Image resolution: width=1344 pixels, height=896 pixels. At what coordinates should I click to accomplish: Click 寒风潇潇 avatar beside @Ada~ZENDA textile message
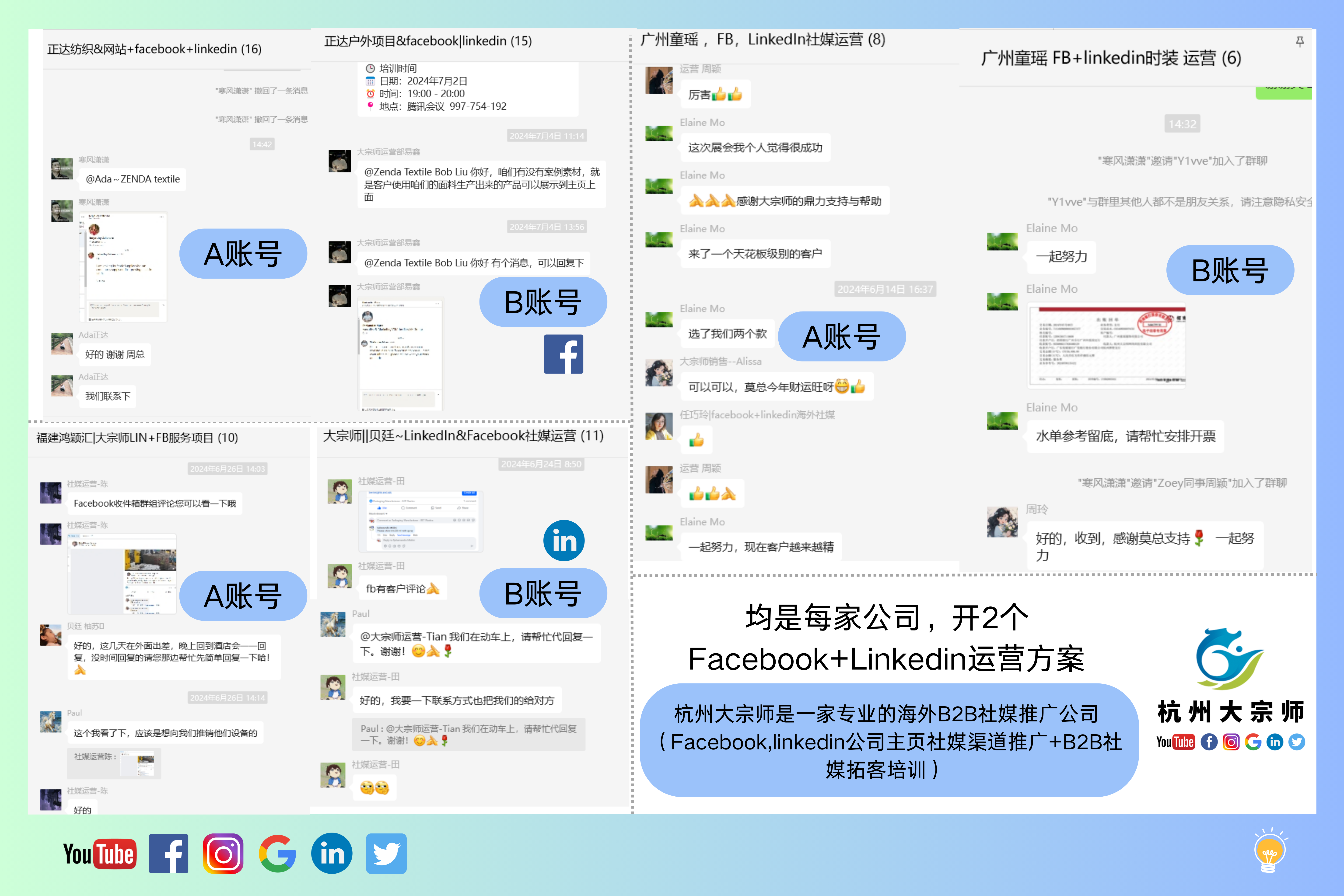(x=62, y=168)
